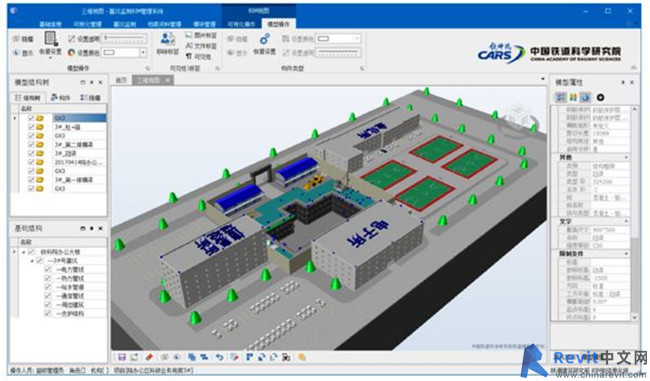The height and width of the screenshot is (381, 650).
Task: Toggle checkbox for 3#_第一排横梁 row
Action: pos(31,180)
